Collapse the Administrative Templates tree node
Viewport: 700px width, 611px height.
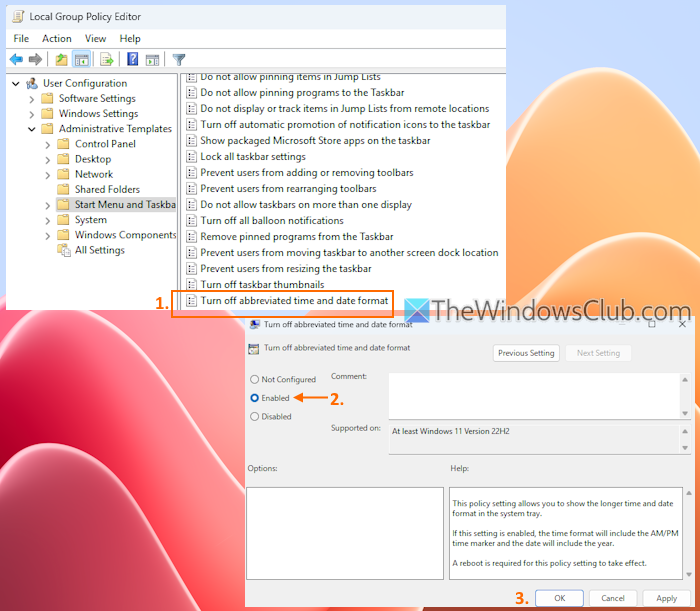point(32,129)
